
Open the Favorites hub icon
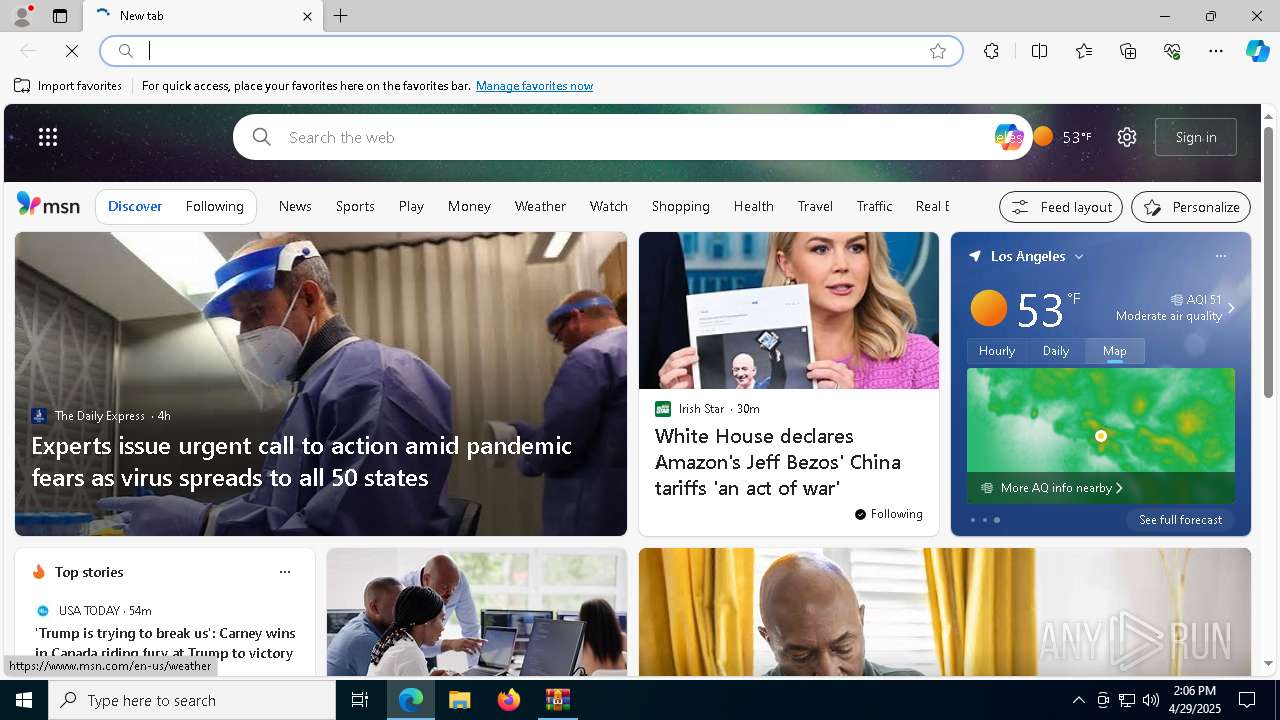[x=1084, y=51]
